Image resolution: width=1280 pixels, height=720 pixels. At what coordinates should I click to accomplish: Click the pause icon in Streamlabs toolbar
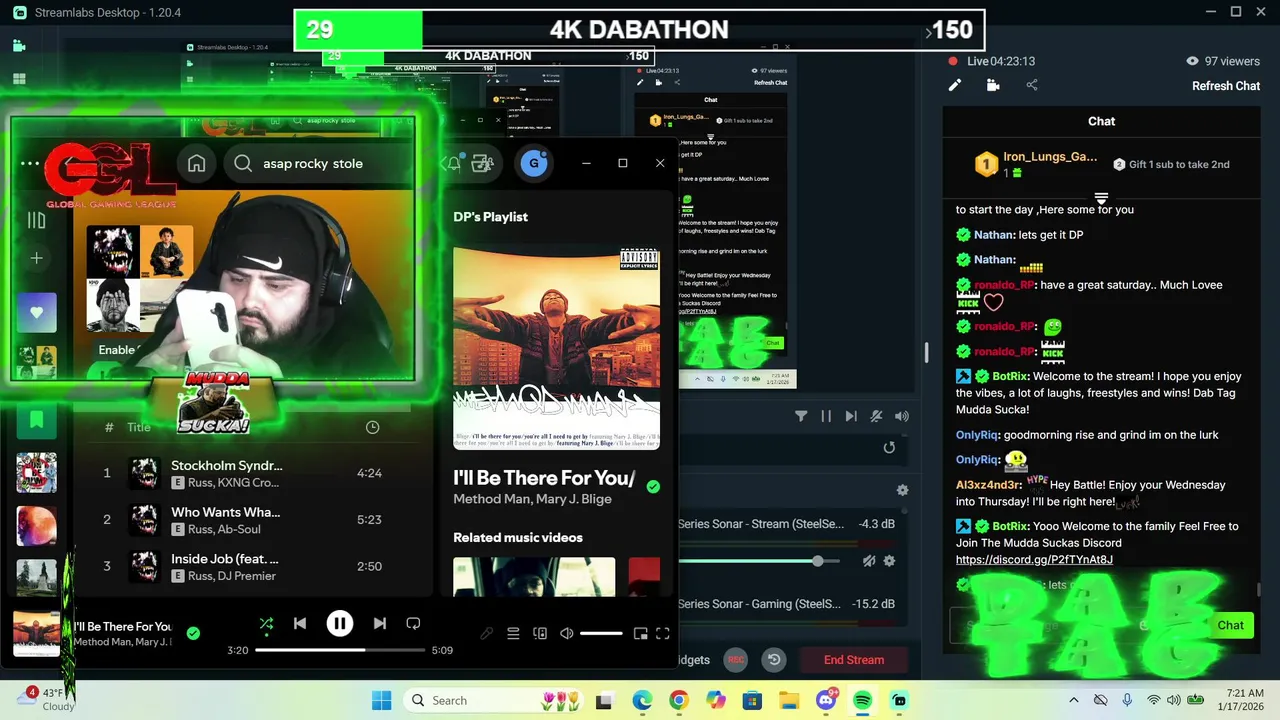point(826,416)
